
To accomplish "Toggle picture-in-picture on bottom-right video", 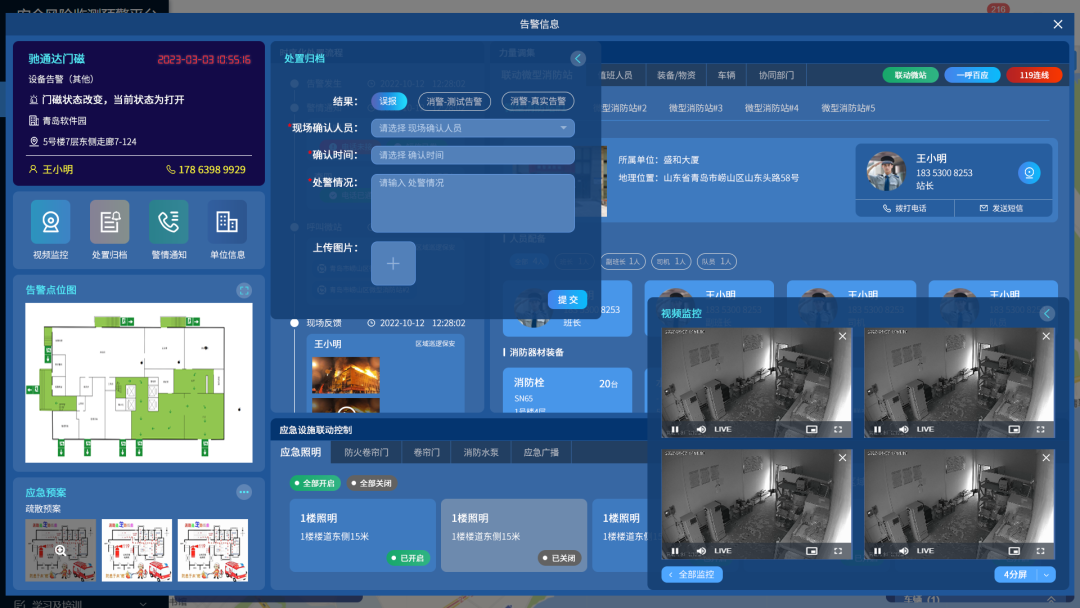I will (x=1015, y=551).
